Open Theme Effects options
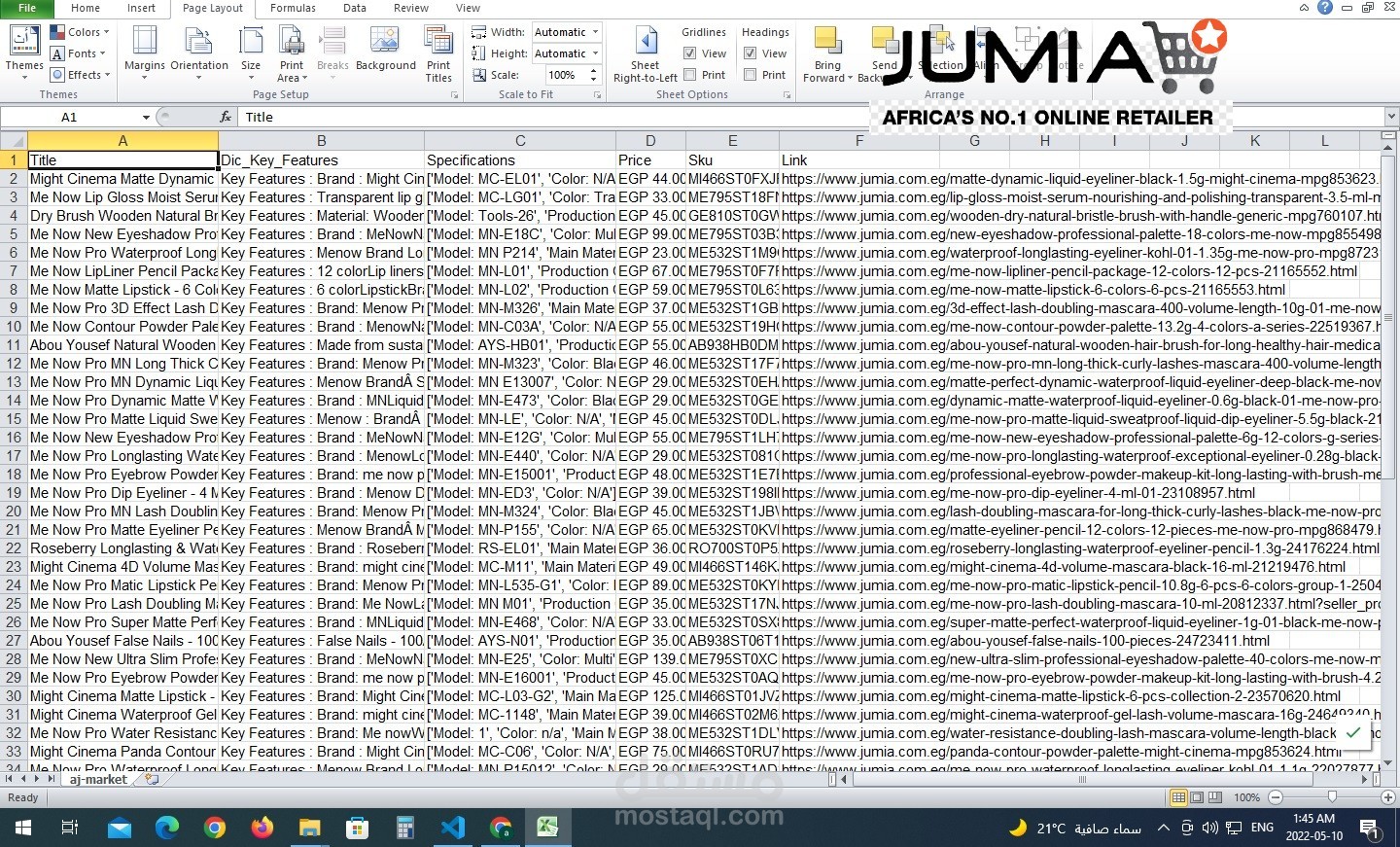This screenshot has width=1400, height=847. coord(79,75)
